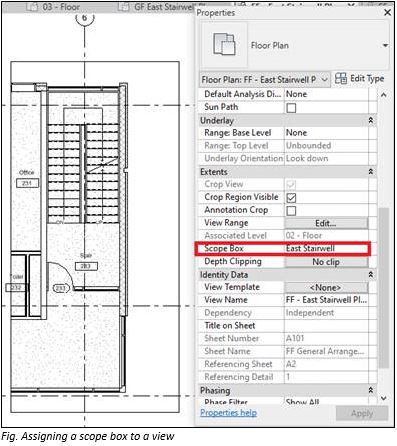Image resolution: width=397 pixels, height=446 pixels.
Task: Click the View Template <None> button
Action: 326,287
